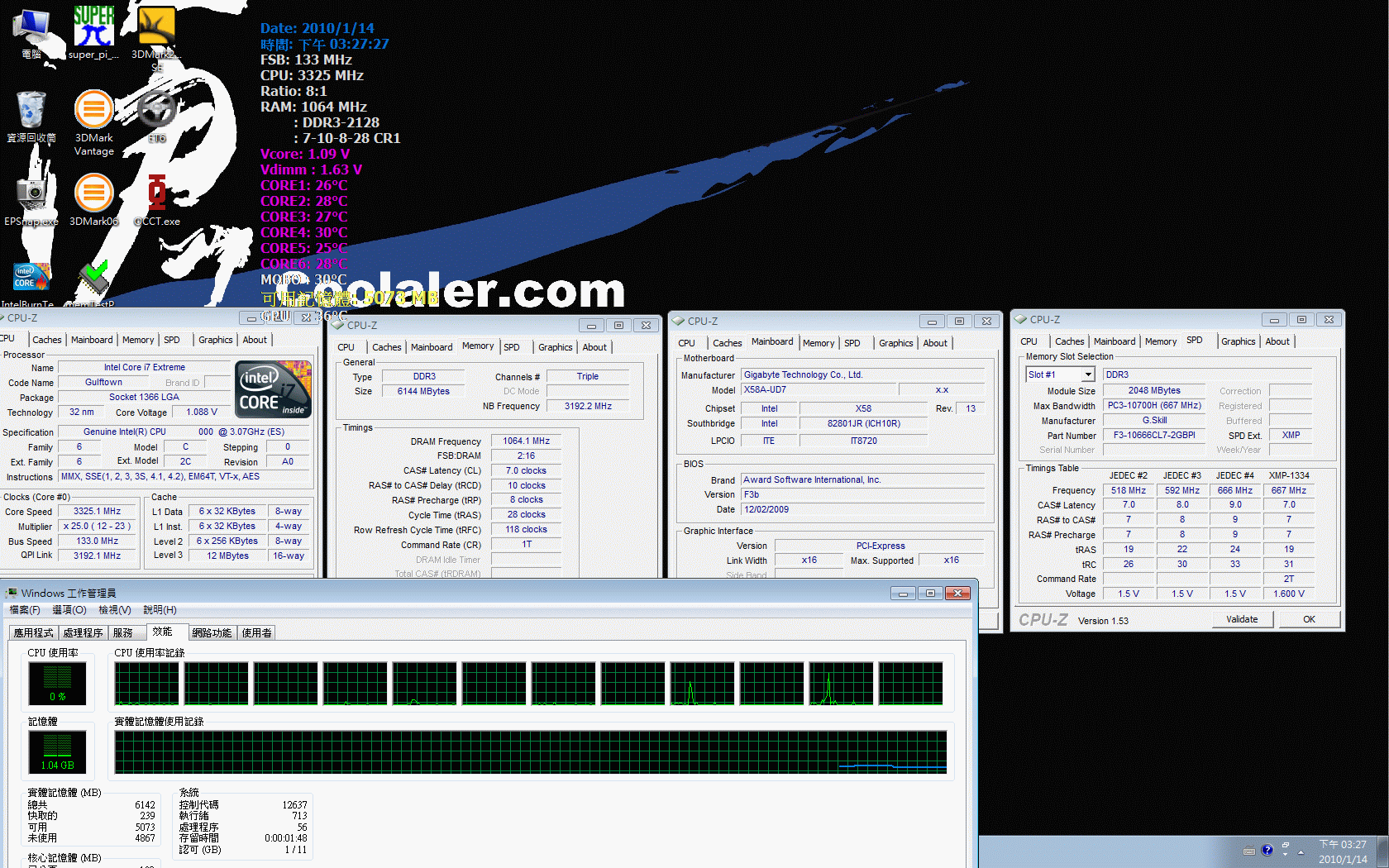Screen dimensions: 1389x868
Task: Click the blue help question-mark tray icon
Action: (x=1267, y=851)
